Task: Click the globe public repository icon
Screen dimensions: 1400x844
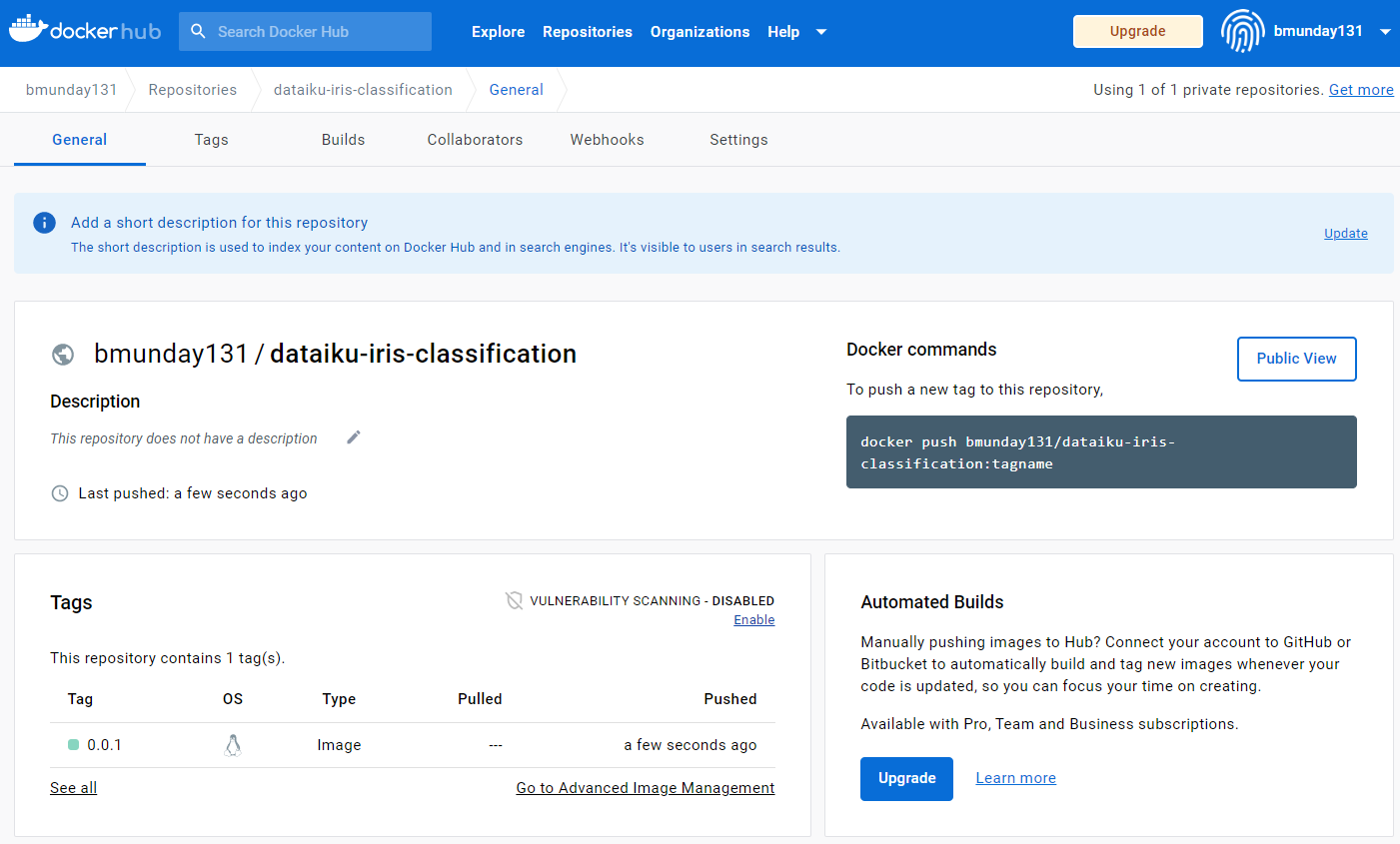Action: [x=63, y=355]
